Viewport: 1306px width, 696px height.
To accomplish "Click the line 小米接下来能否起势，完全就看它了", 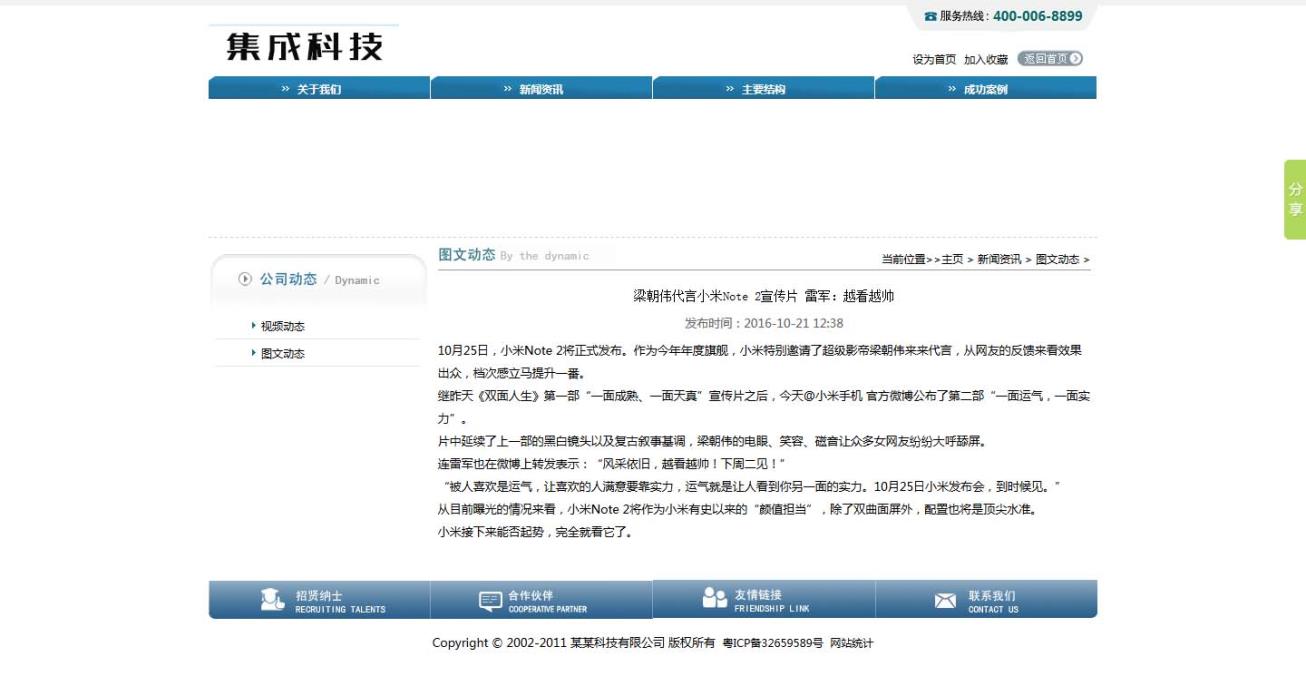I will 534,532.
